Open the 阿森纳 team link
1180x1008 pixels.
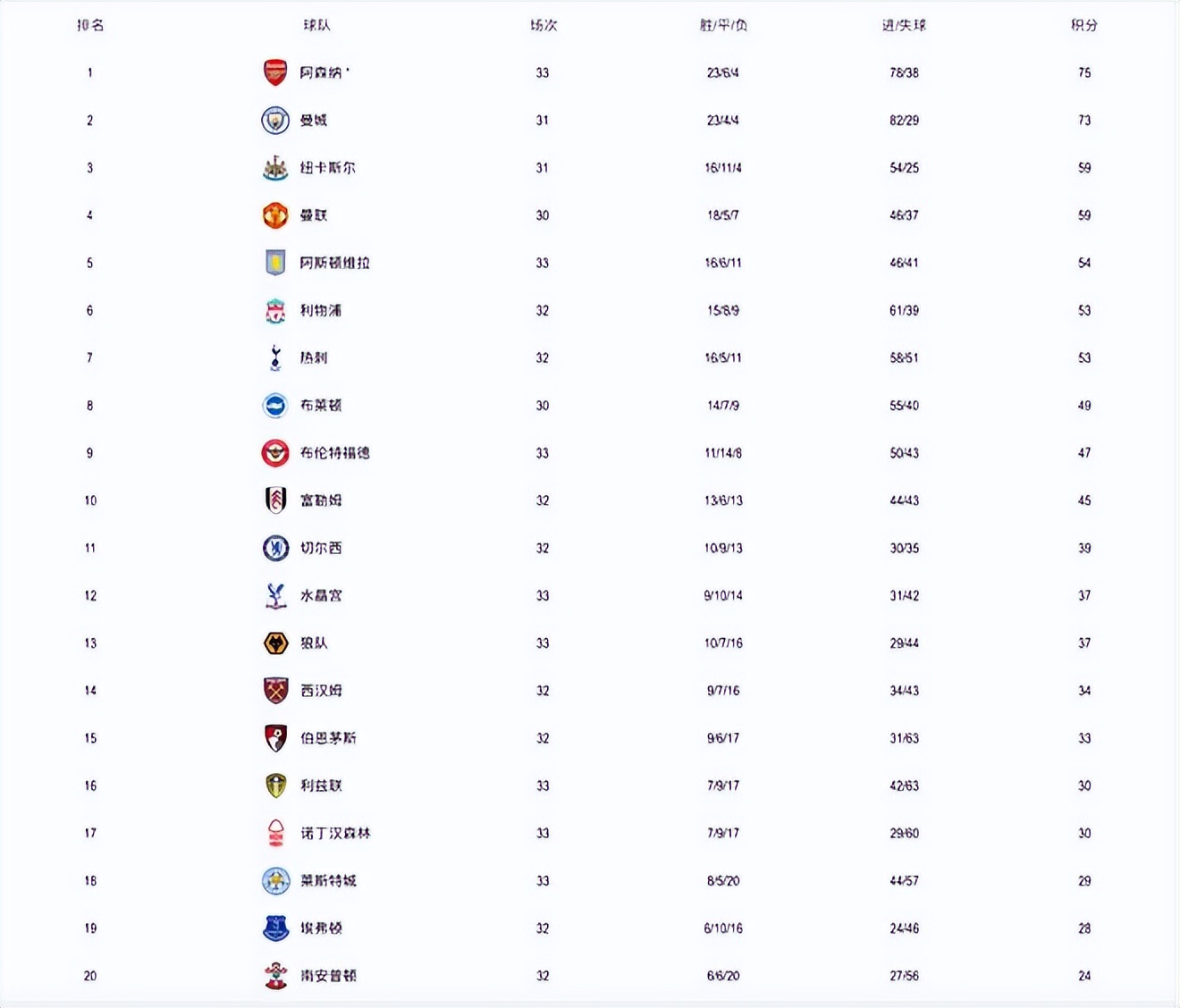coord(321,72)
